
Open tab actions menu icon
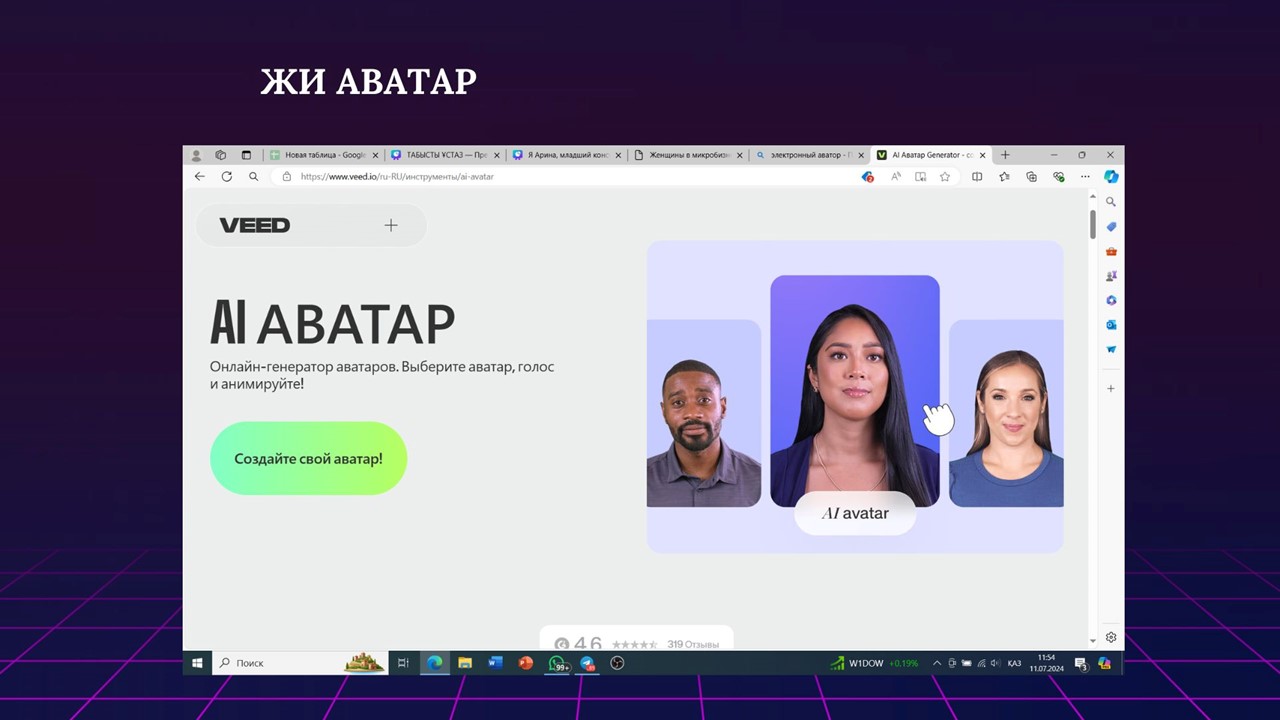pyautogui.click(x=246, y=155)
